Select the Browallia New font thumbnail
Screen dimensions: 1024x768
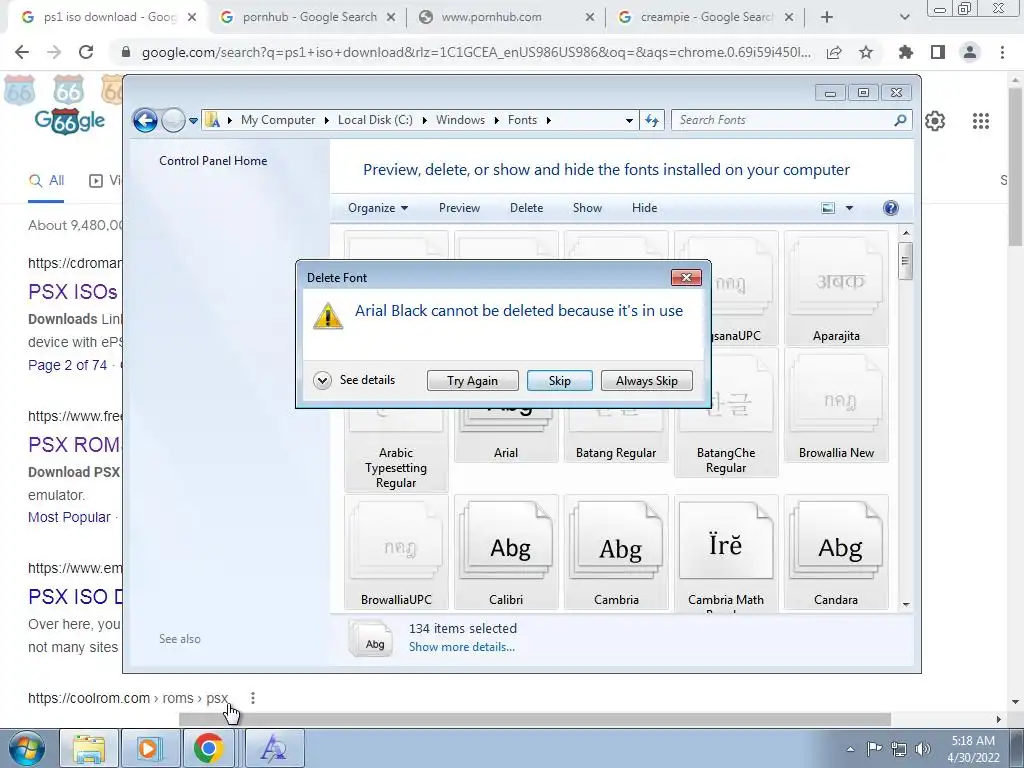(836, 405)
